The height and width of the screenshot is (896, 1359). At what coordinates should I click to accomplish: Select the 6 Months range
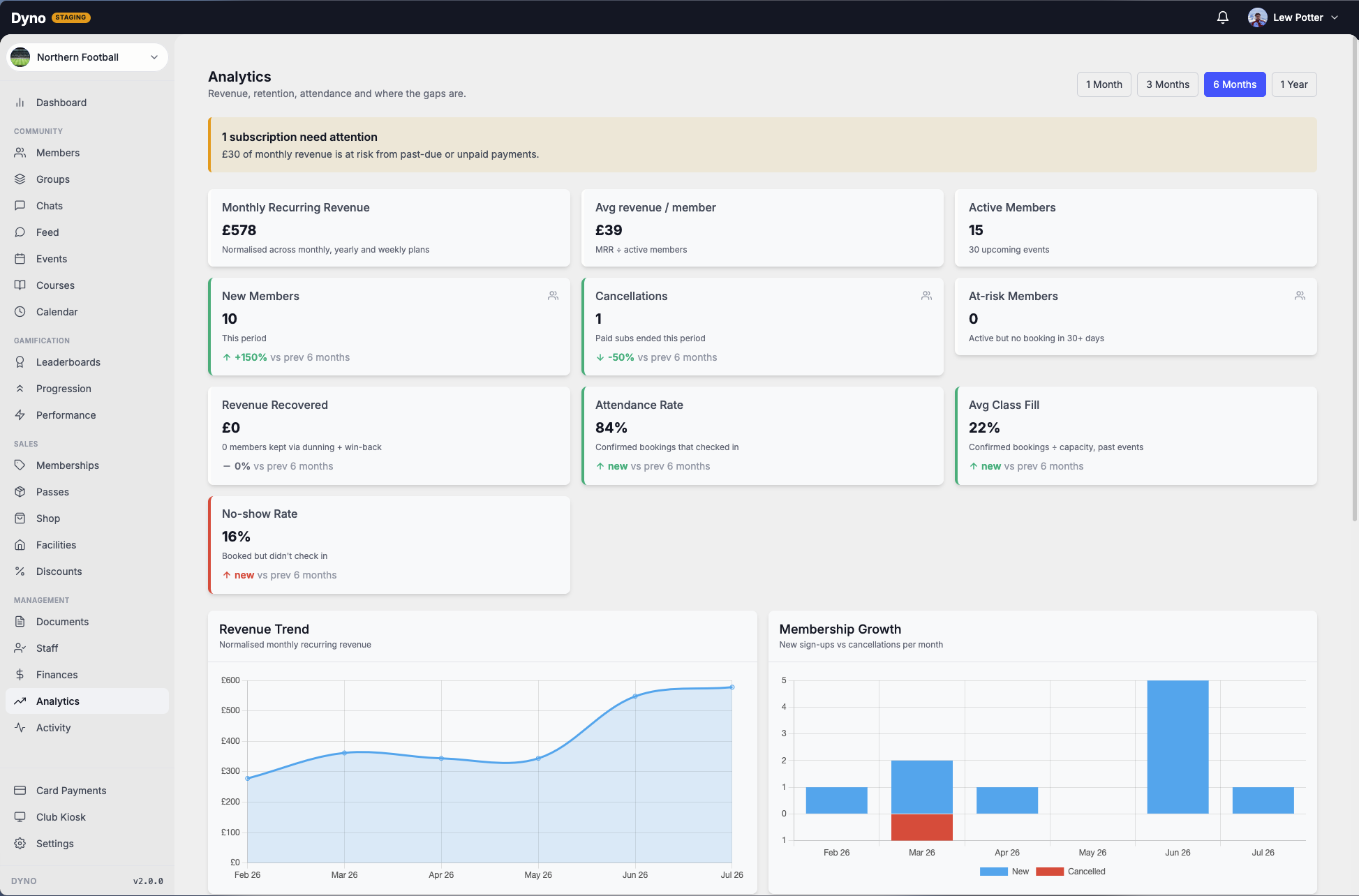pos(1234,84)
